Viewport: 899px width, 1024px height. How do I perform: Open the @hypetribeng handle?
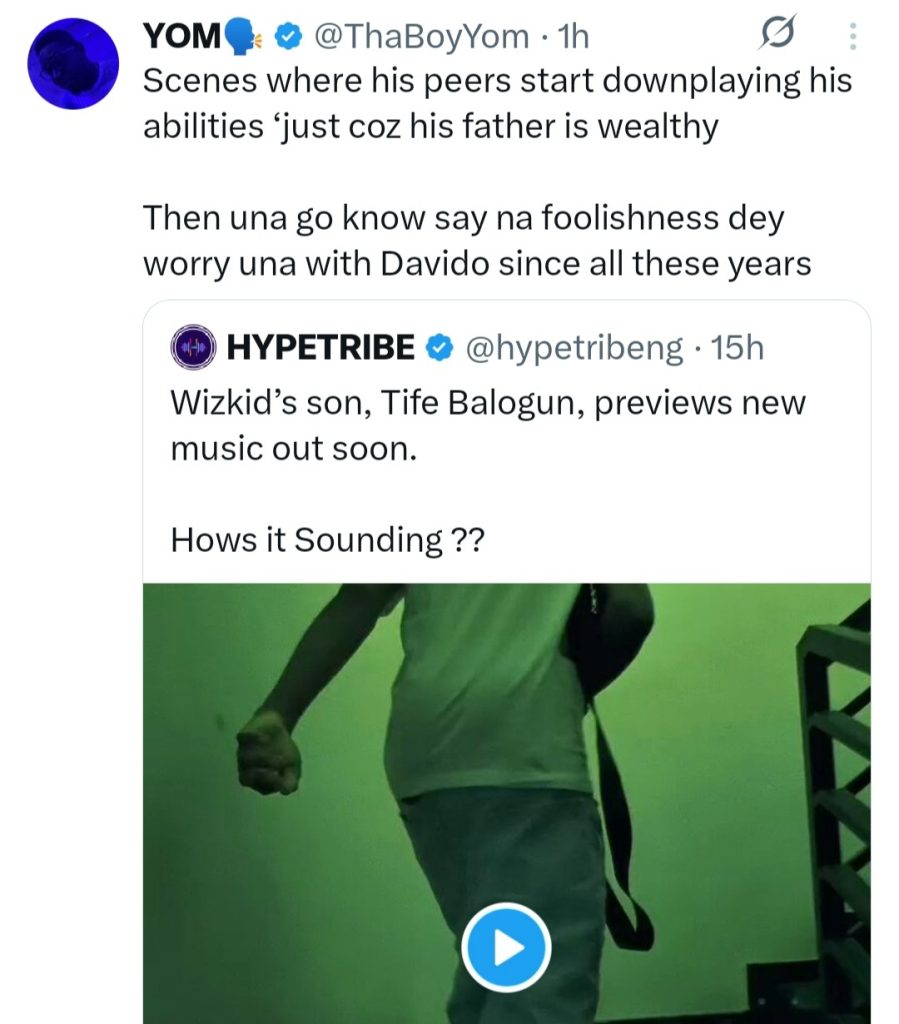[574, 348]
